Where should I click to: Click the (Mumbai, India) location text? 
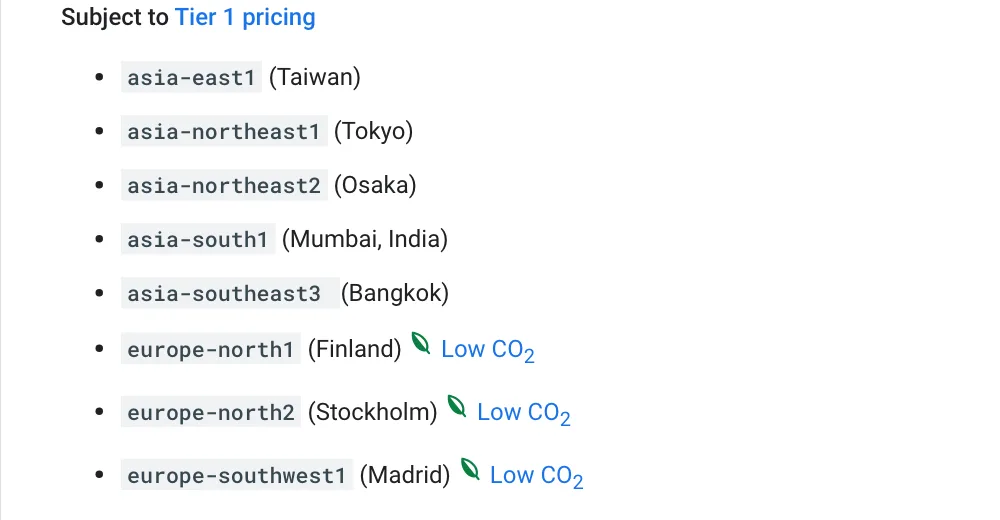(x=365, y=239)
